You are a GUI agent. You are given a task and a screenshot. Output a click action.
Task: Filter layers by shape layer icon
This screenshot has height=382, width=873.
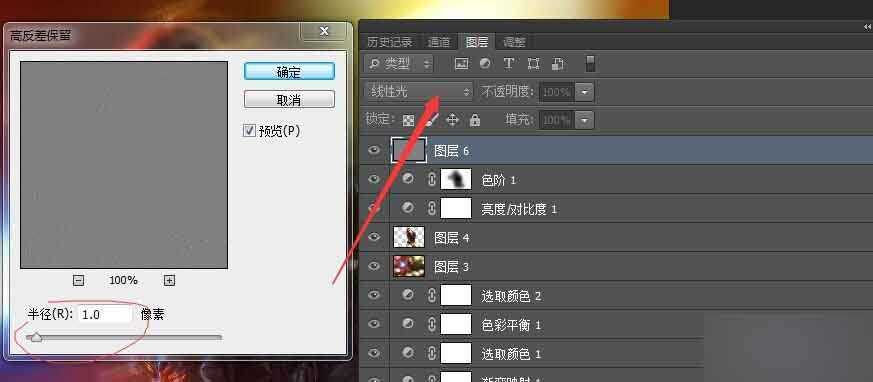point(533,63)
